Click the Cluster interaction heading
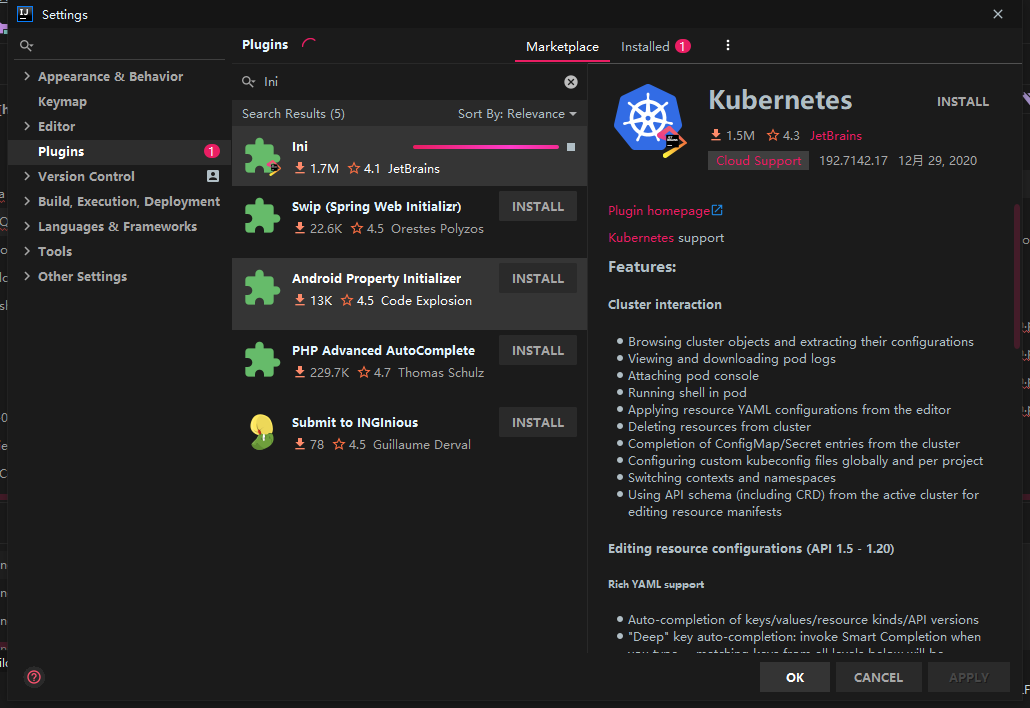Screen dimensions: 1030x708 pyautogui.click(x=665, y=304)
